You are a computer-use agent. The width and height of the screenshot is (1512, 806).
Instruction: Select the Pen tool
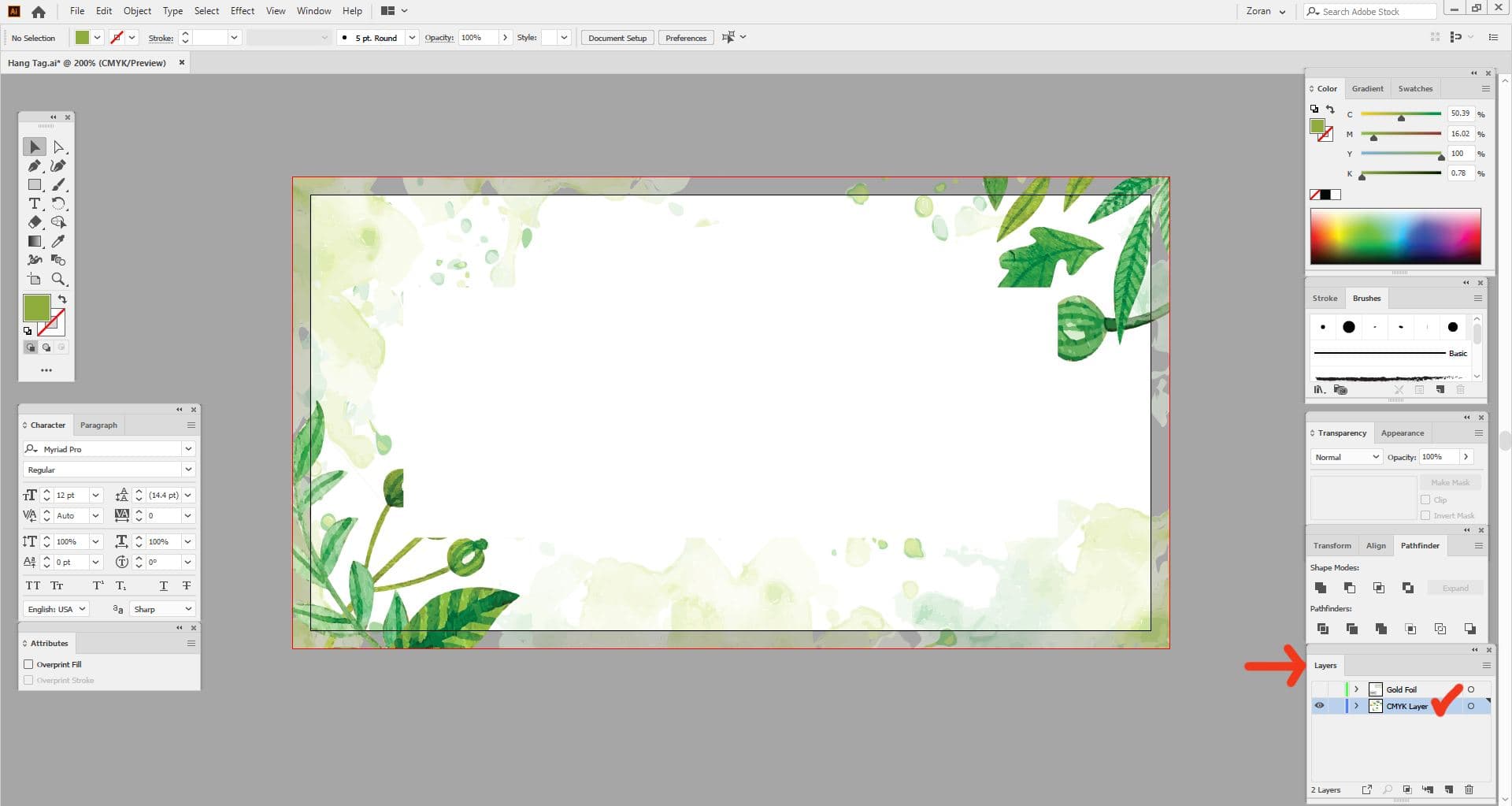pyautogui.click(x=35, y=165)
